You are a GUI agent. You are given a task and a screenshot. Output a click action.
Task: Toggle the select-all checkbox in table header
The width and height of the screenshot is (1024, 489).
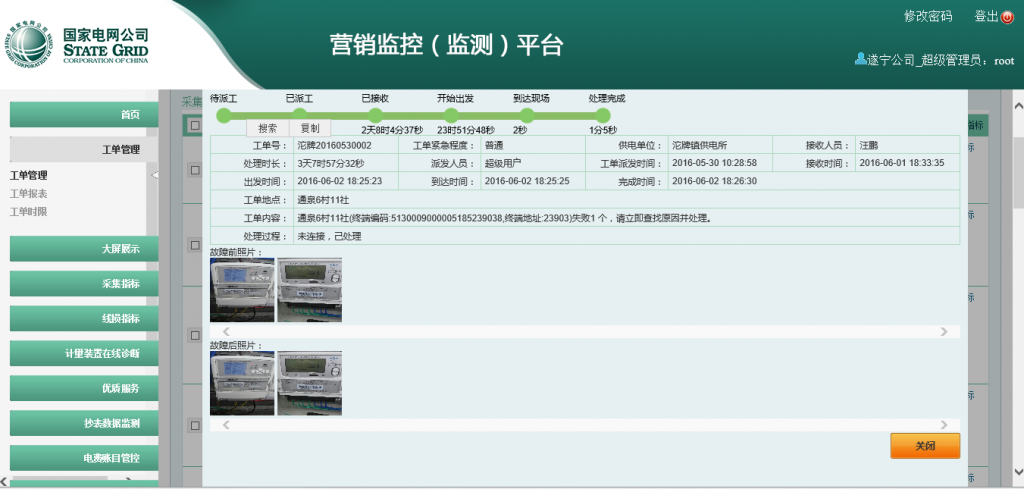[194, 126]
